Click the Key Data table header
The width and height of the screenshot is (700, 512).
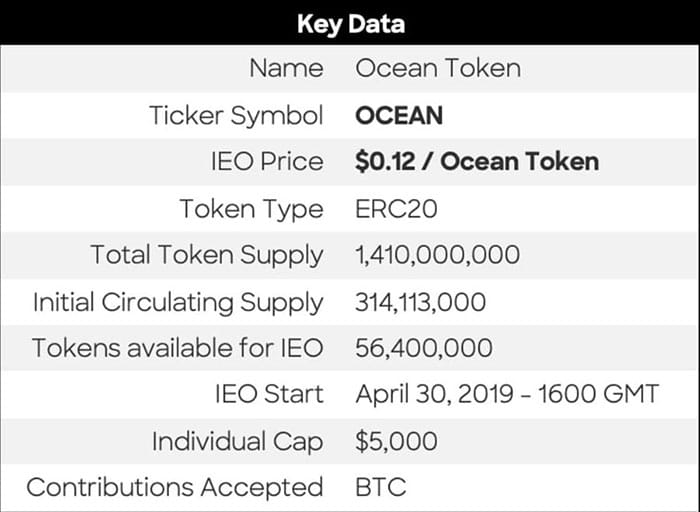pyautogui.click(x=350, y=23)
